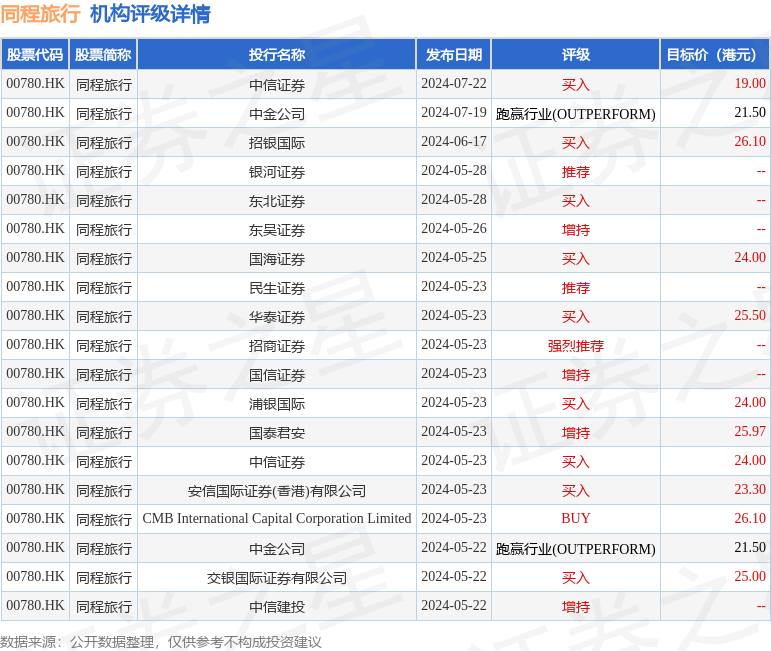Select the 国信证券 cell
The image size is (771, 651).
tap(277, 375)
